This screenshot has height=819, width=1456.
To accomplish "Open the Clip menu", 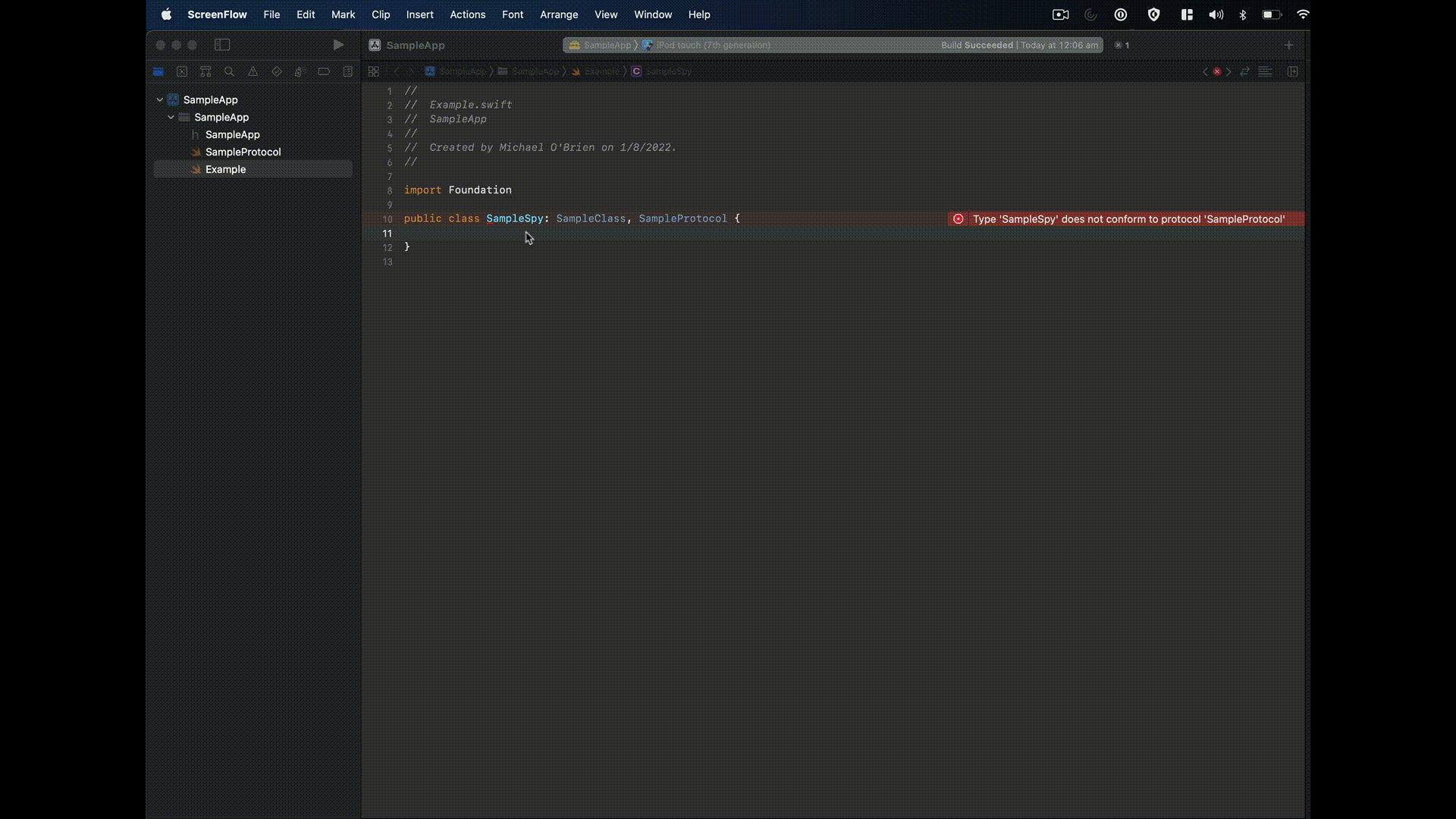I will tap(381, 14).
